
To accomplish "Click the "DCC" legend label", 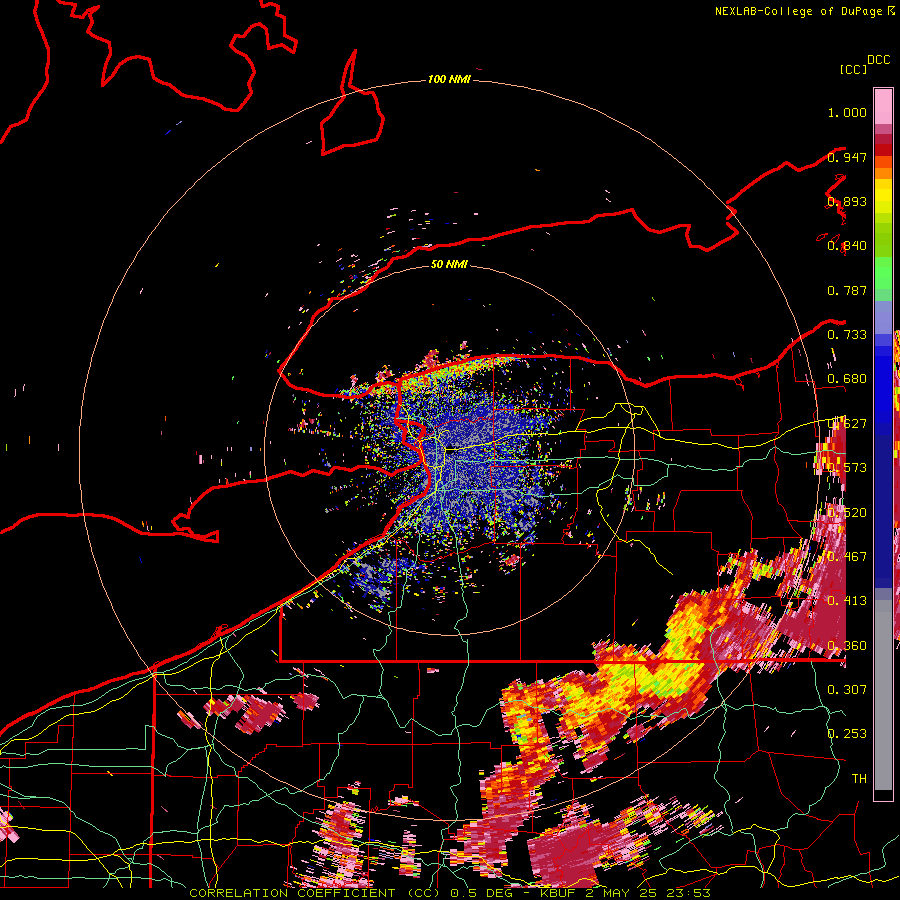I will click(879, 60).
